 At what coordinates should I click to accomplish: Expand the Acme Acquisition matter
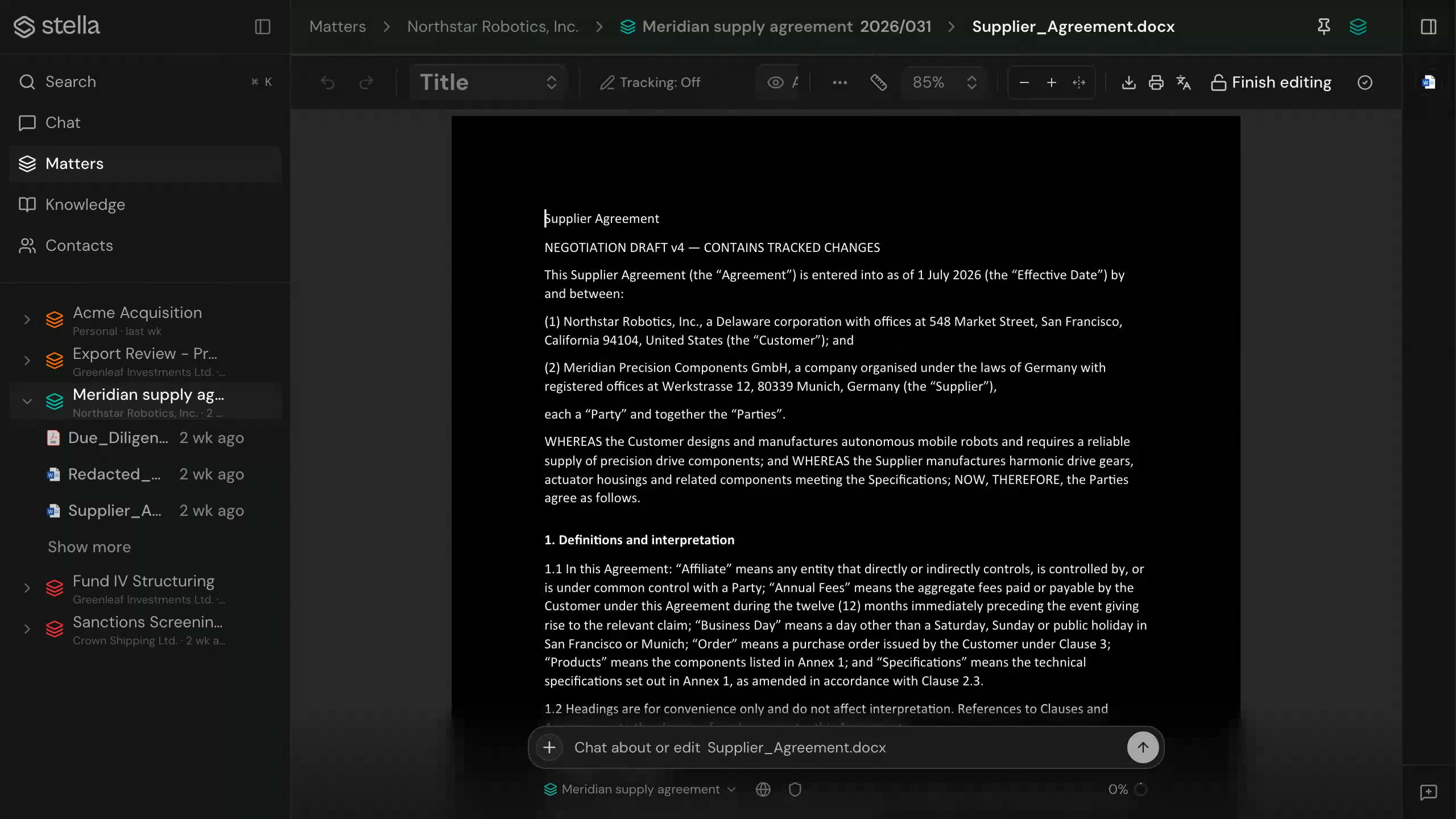[27, 320]
